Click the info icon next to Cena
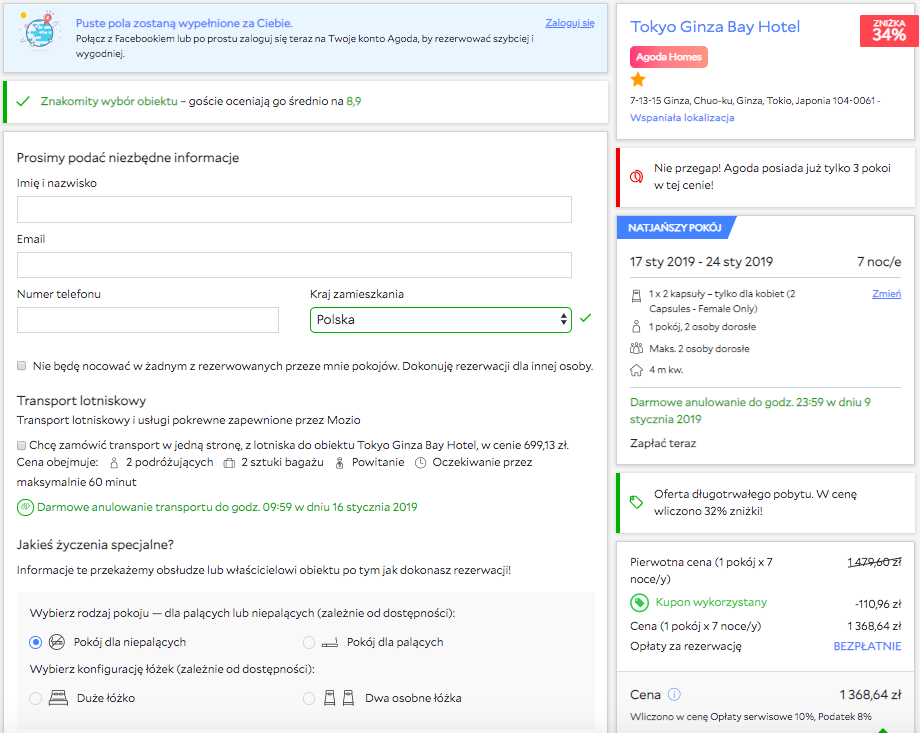The height and width of the screenshot is (733, 920). pos(674,695)
